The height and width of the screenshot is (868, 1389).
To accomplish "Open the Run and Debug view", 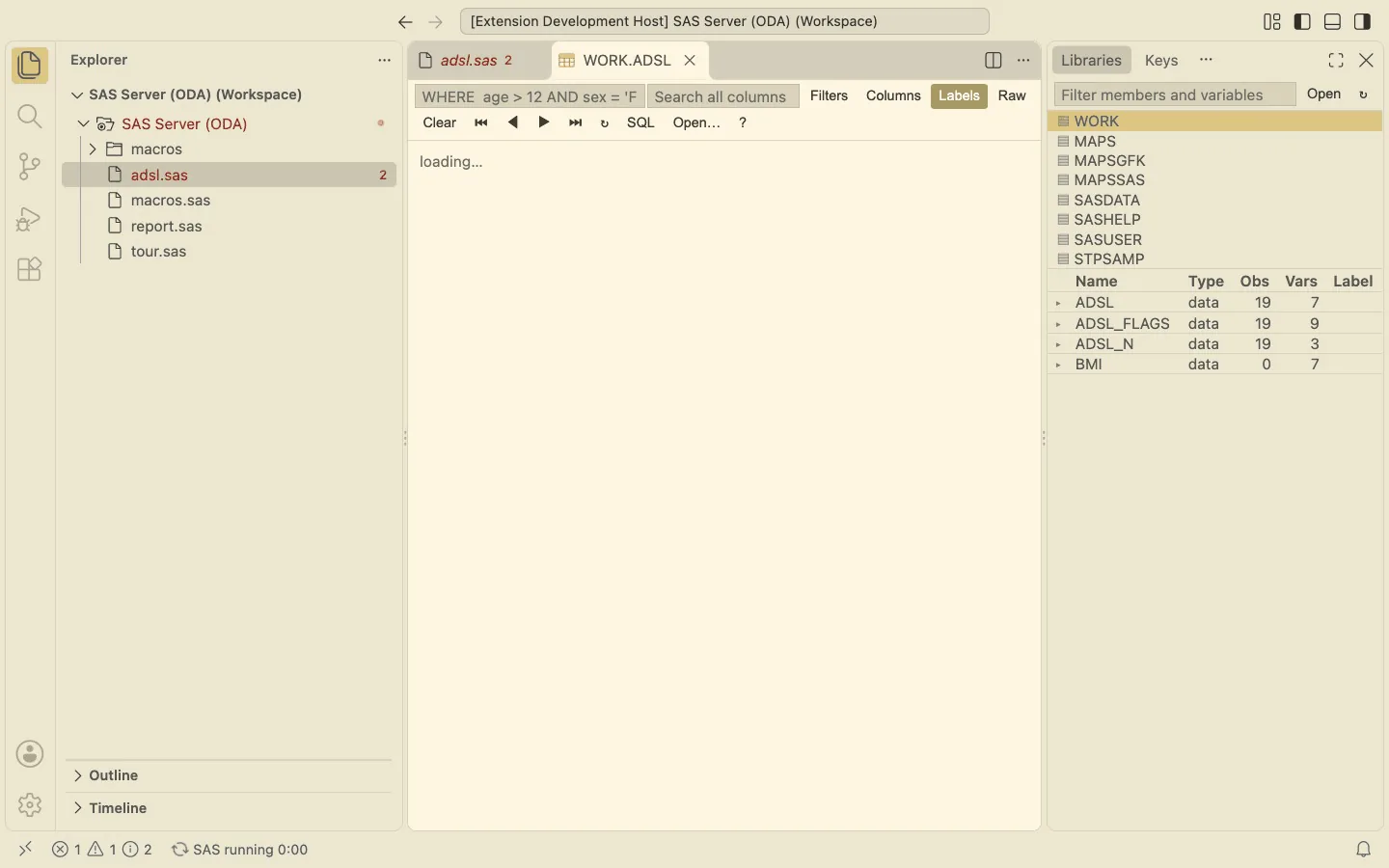I will [x=30, y=218].
